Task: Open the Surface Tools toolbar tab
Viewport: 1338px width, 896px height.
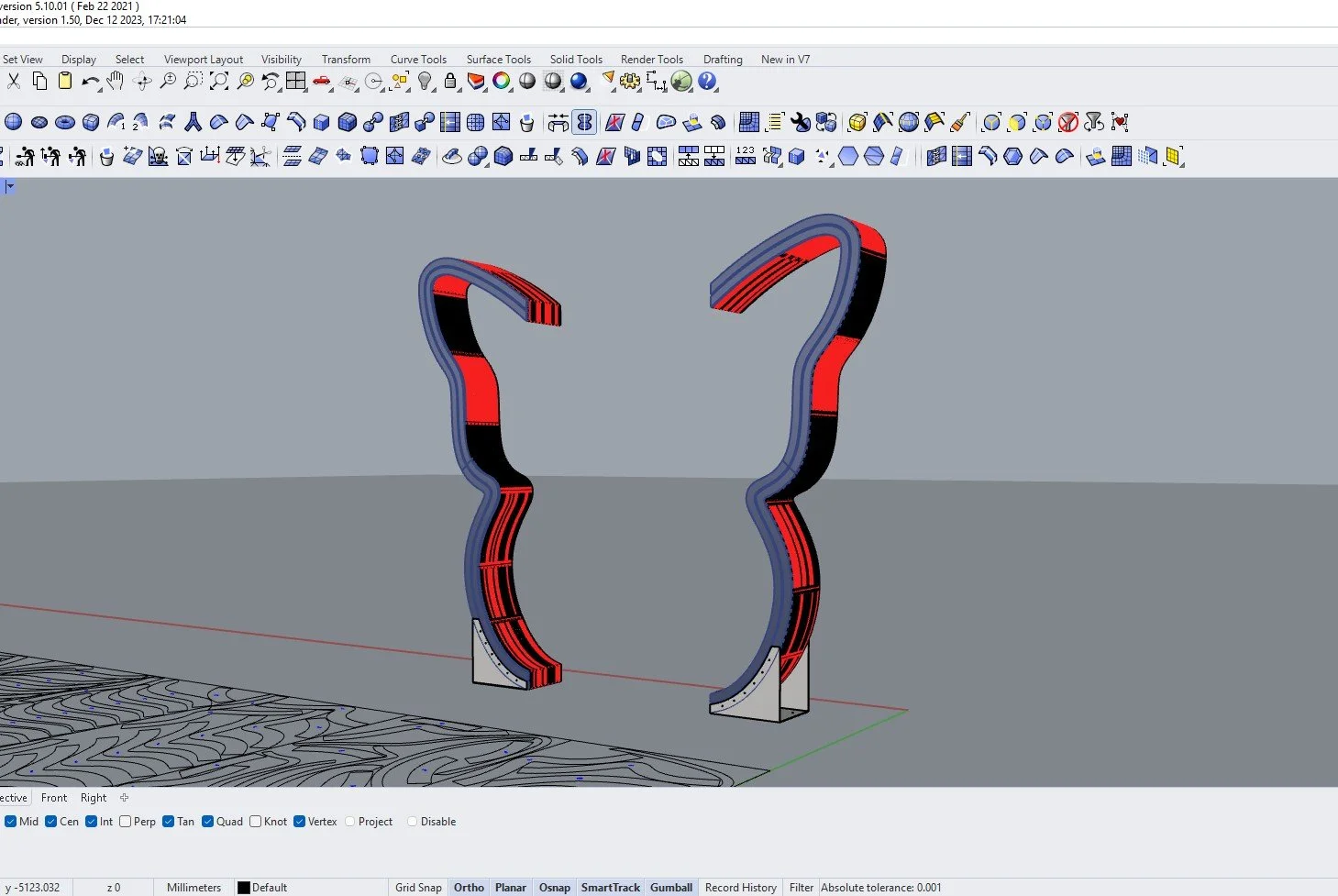Action: tap(498, 60)
